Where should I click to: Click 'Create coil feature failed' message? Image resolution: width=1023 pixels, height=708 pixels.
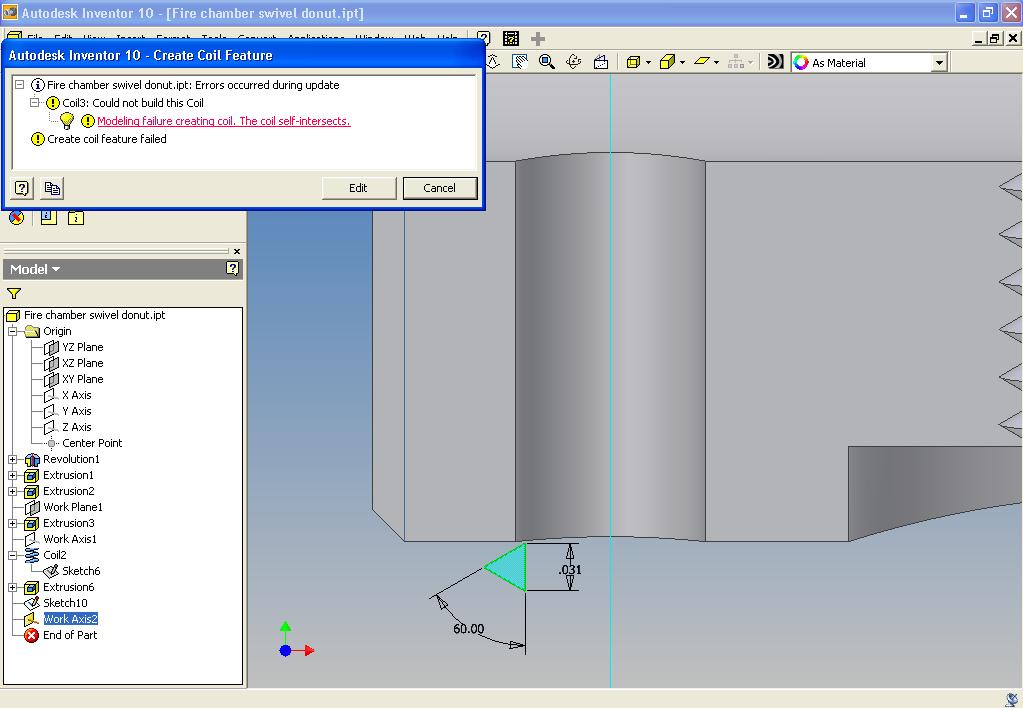[106, 139]
